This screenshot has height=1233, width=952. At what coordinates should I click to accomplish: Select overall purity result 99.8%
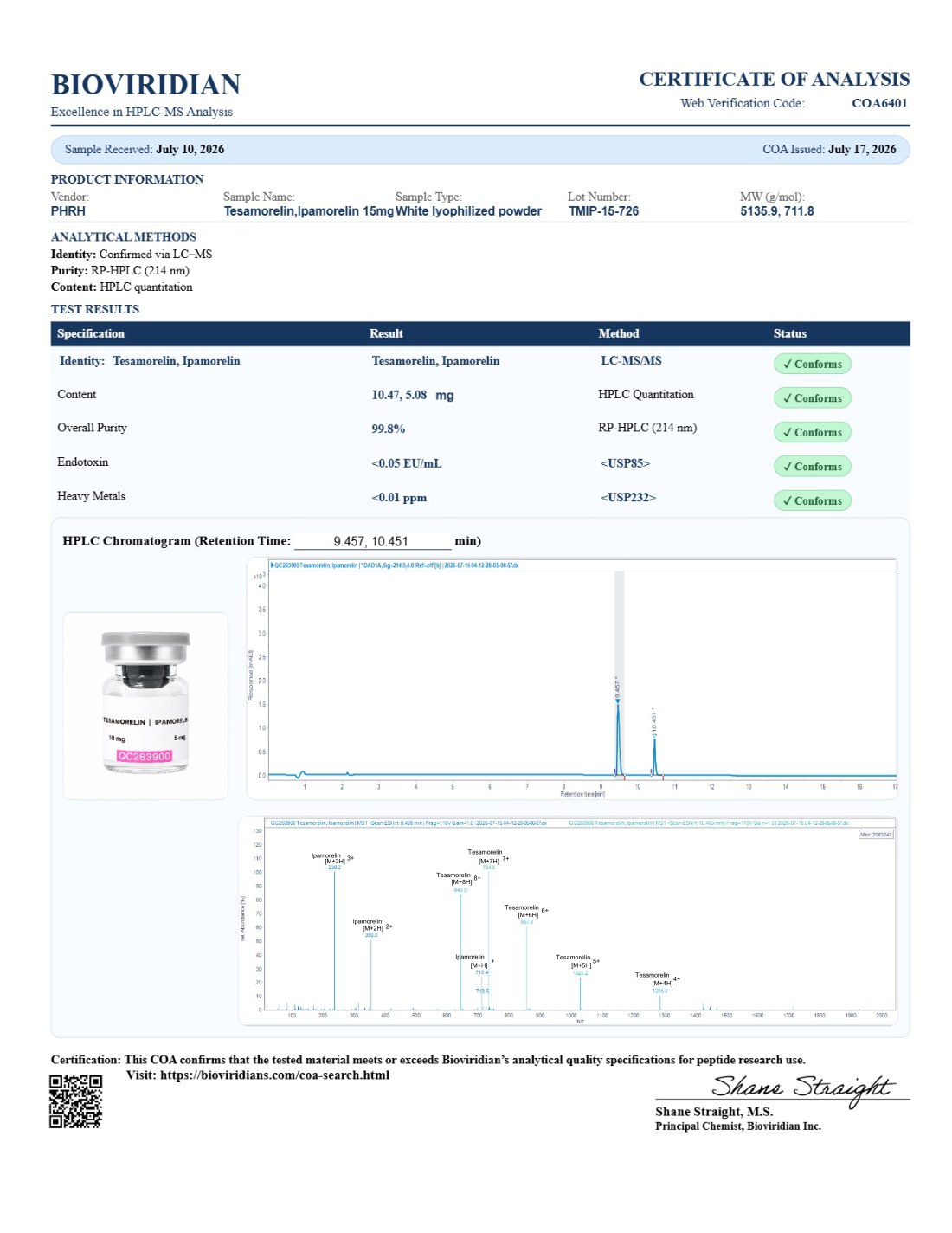coord(389,429)
